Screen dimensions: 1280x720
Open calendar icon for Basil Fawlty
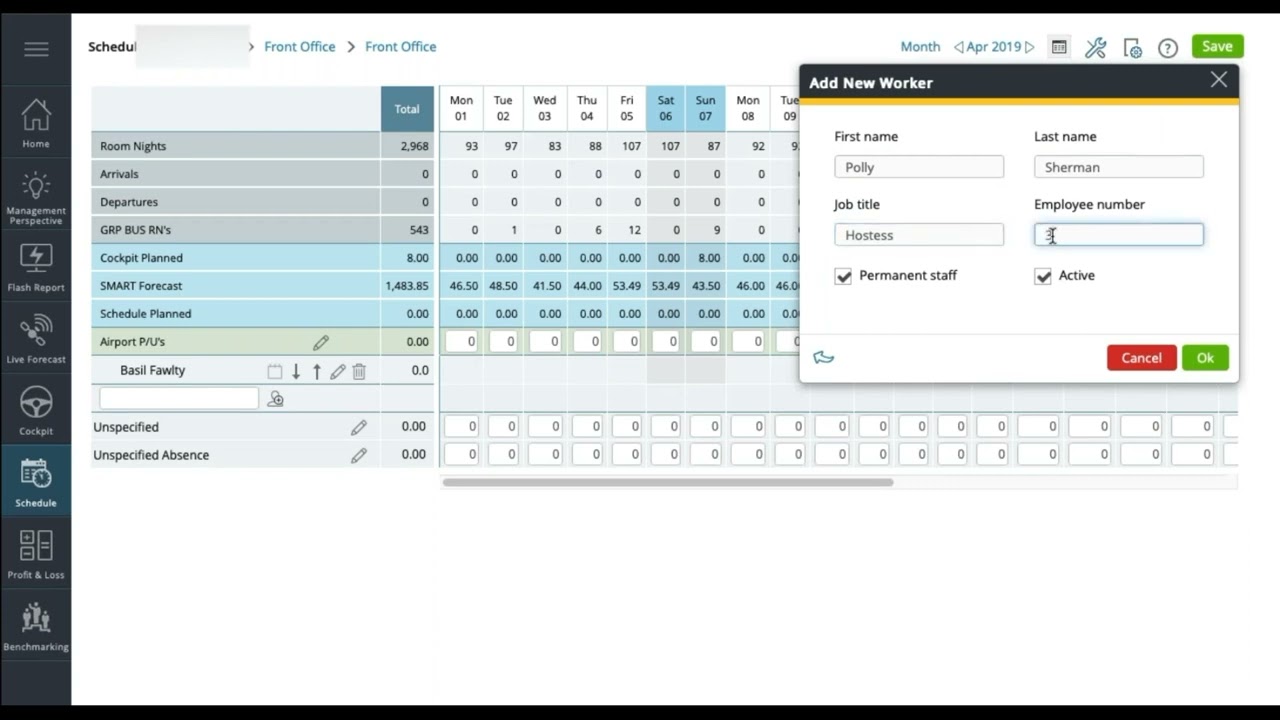pyautogui.click(x=275, y=371)
